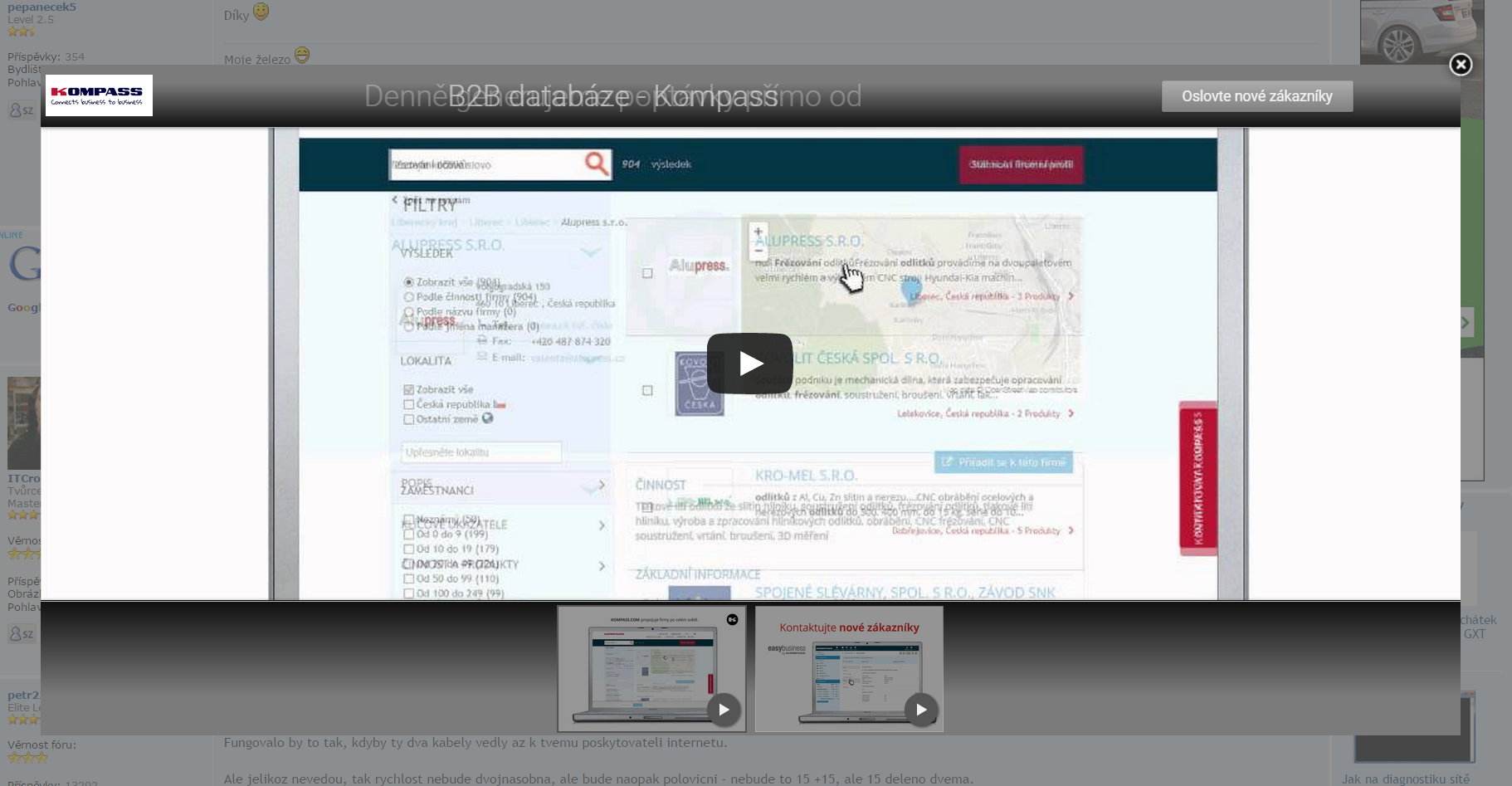Expand the Klíčové ukazatele section chevron
The width and height of the screenshot is (1512, 786).
click(x=602, y=525)
